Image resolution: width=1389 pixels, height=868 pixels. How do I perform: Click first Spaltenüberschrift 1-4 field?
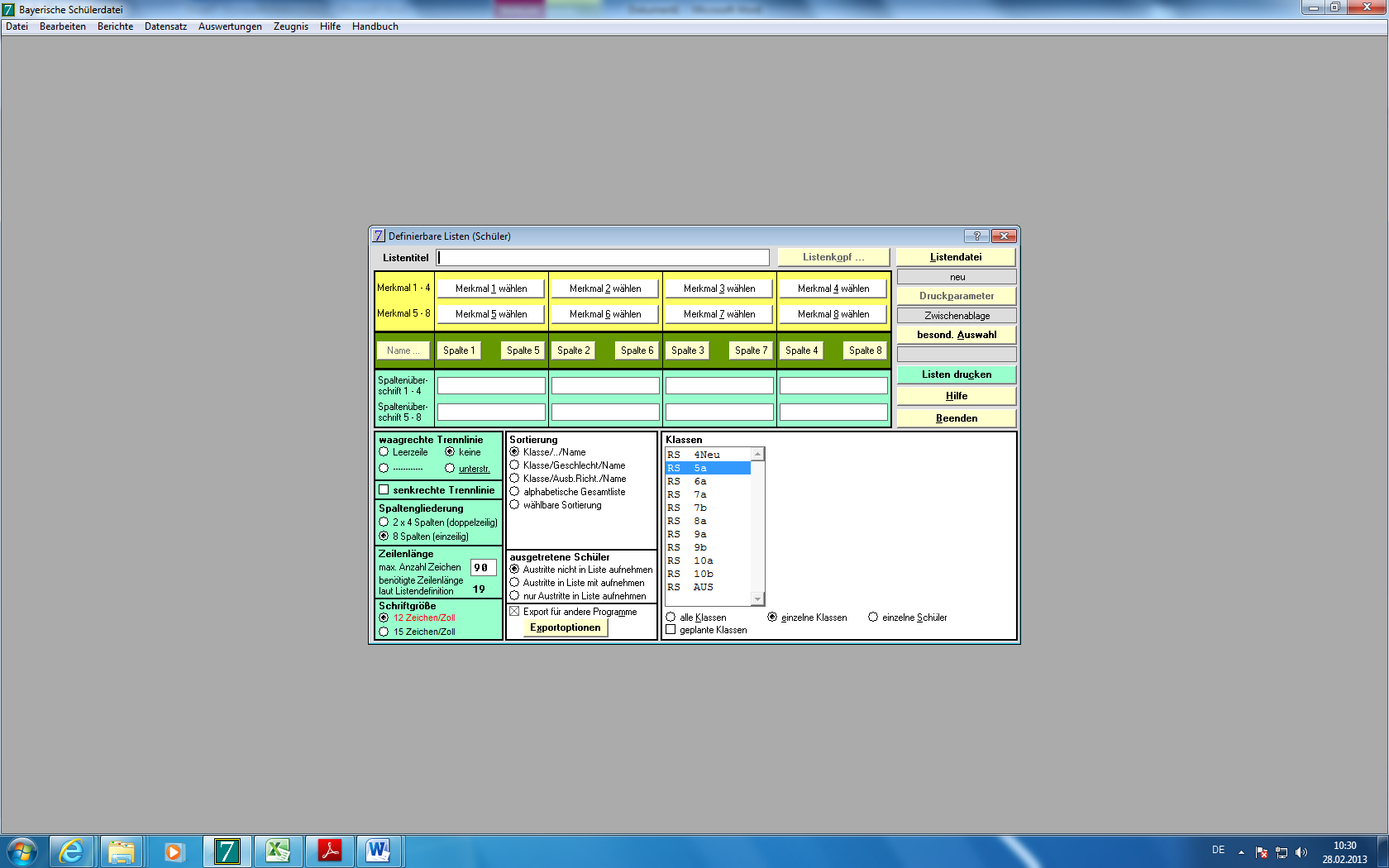[x=491, y=386]
